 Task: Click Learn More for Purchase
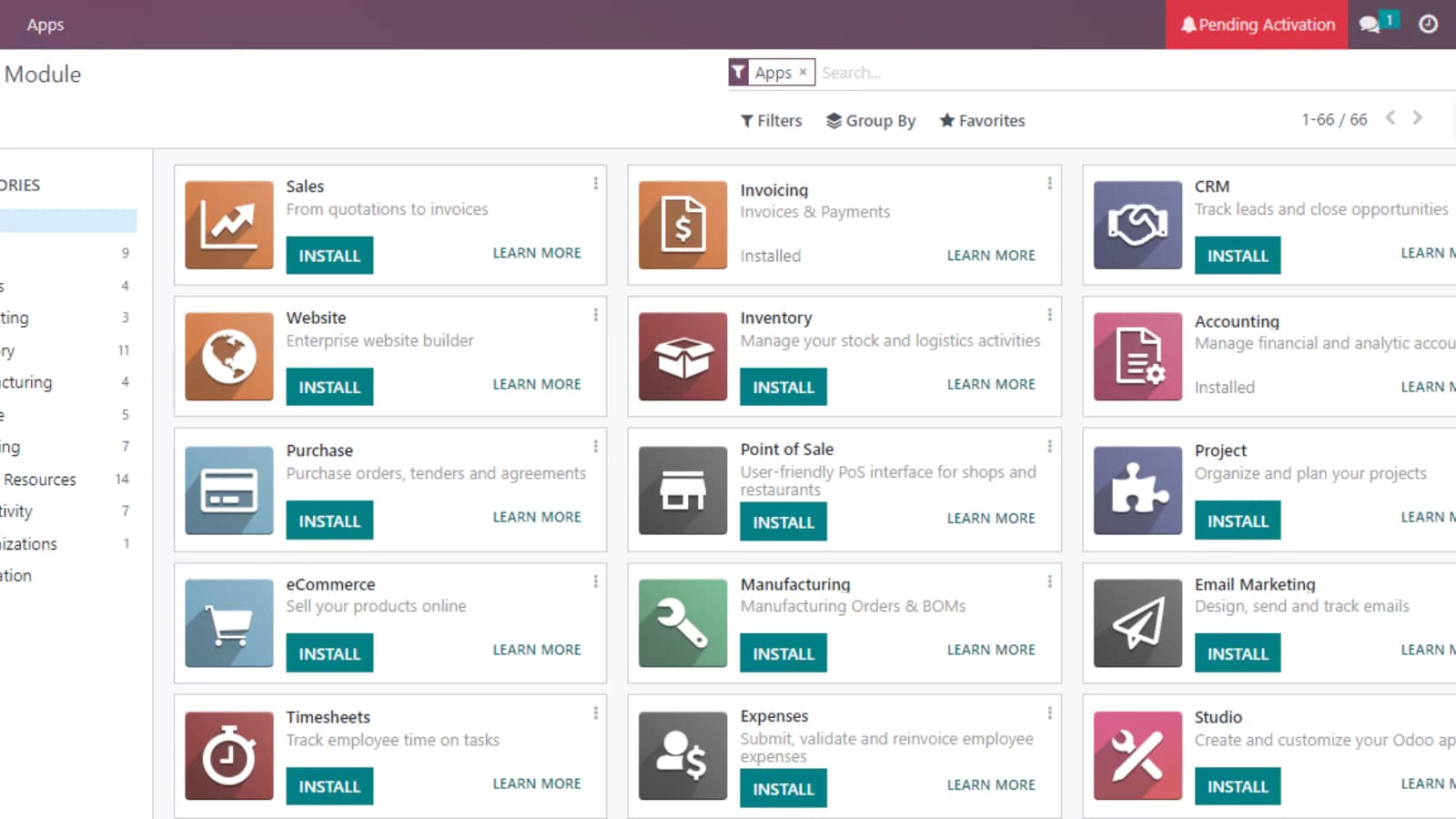tap(537, 517)
